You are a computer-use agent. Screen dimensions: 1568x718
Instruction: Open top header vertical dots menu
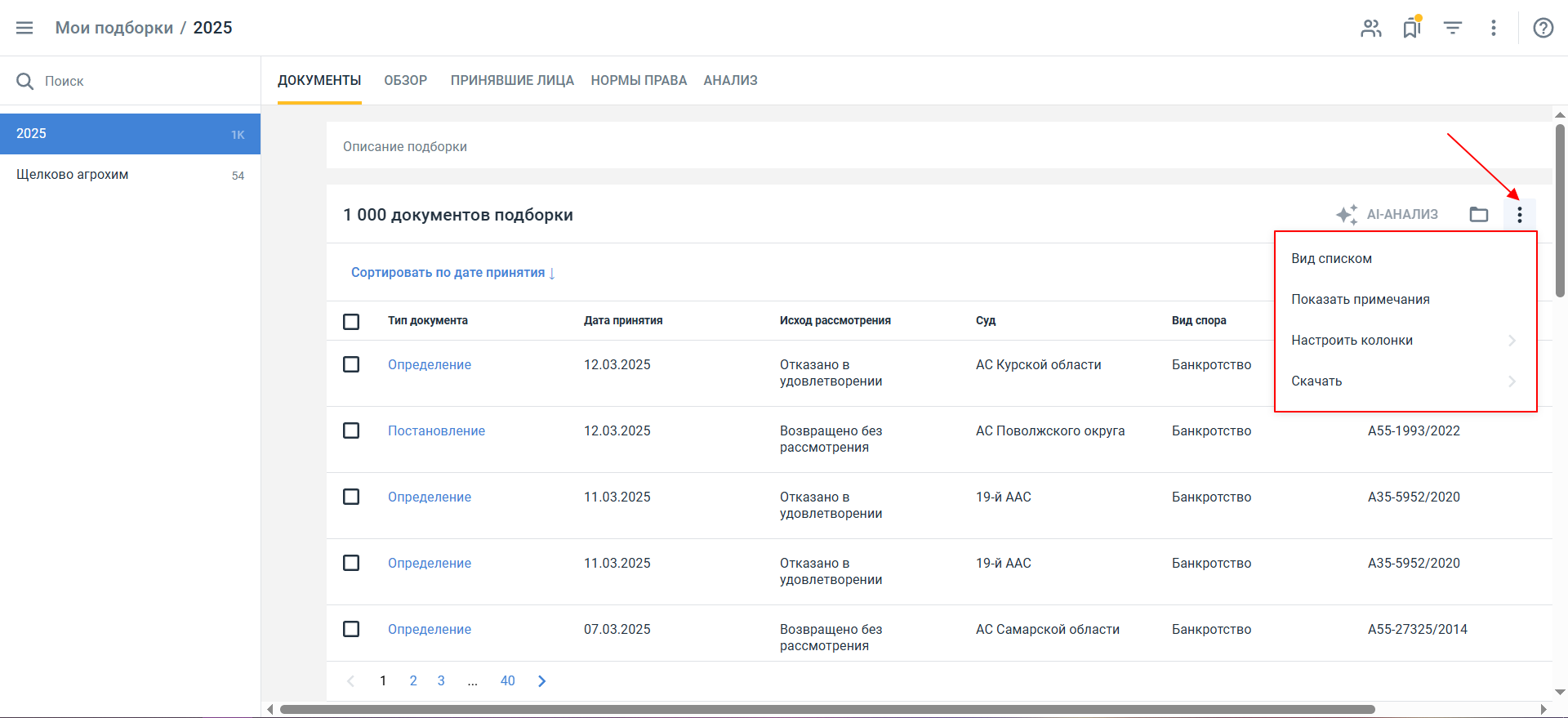pyautogui.click(x=1493, y=28)
